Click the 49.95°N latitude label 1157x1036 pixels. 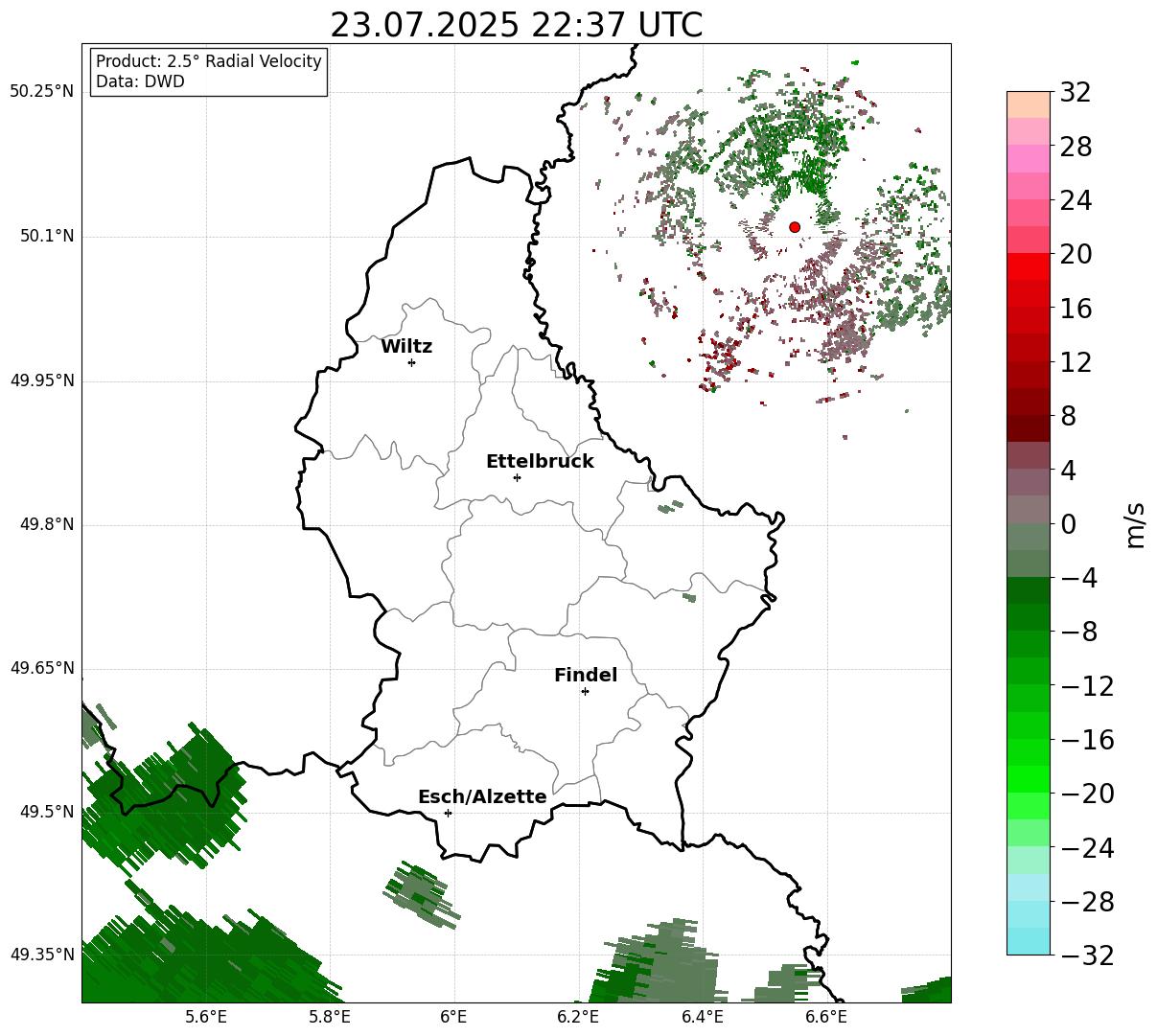click(42, 380)
